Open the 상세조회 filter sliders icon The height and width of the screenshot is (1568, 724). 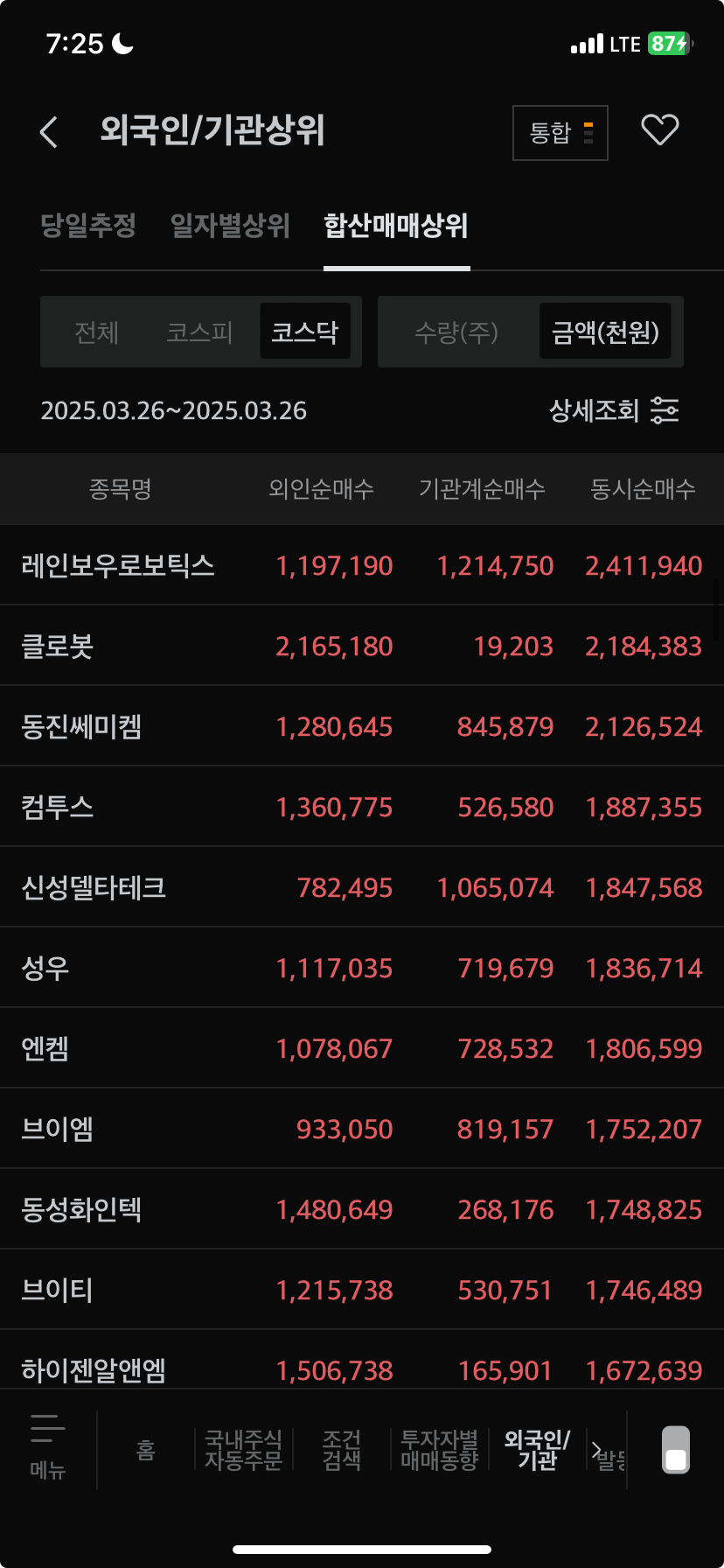665,410
